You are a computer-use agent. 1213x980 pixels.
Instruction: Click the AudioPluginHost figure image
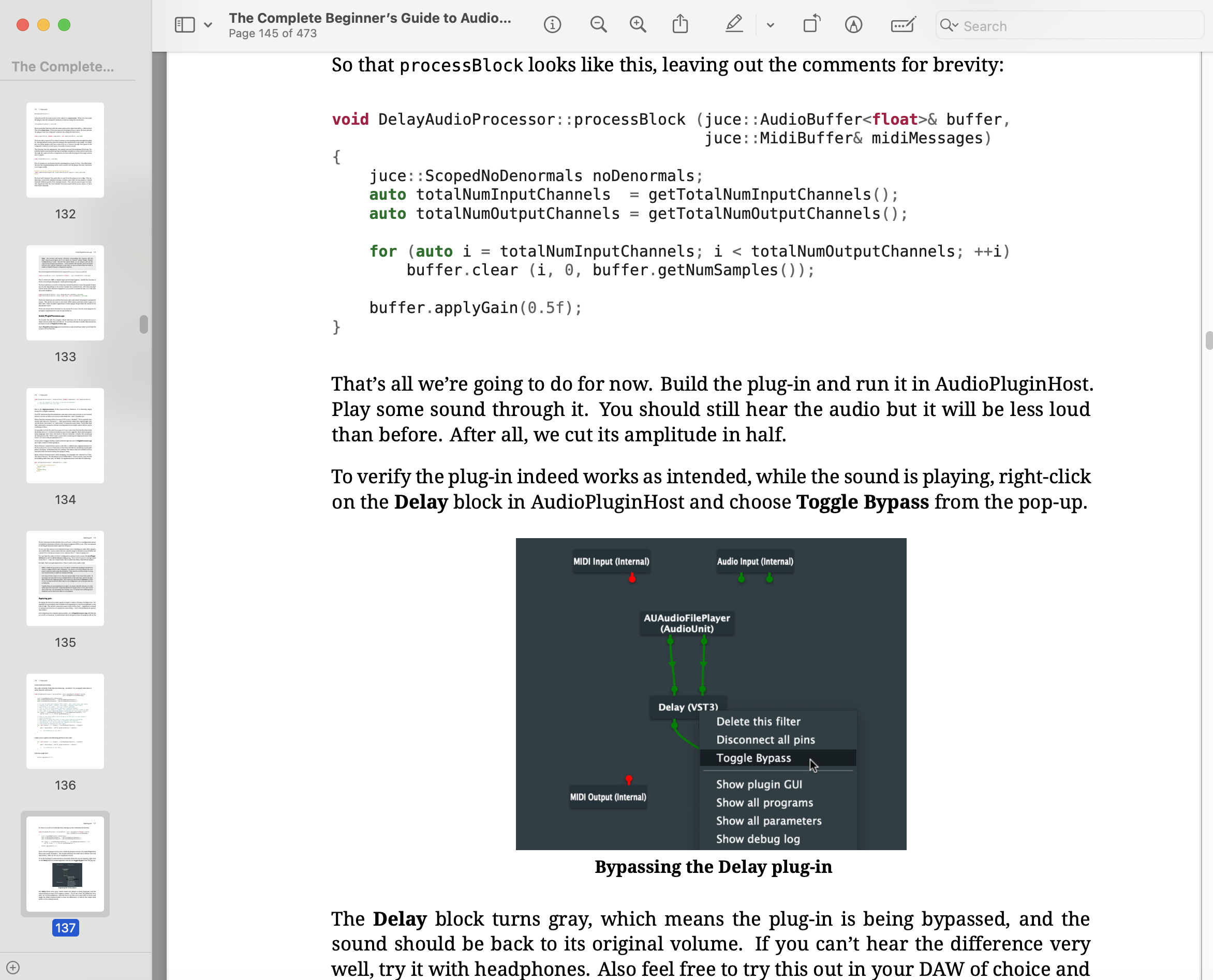[711, 694]
